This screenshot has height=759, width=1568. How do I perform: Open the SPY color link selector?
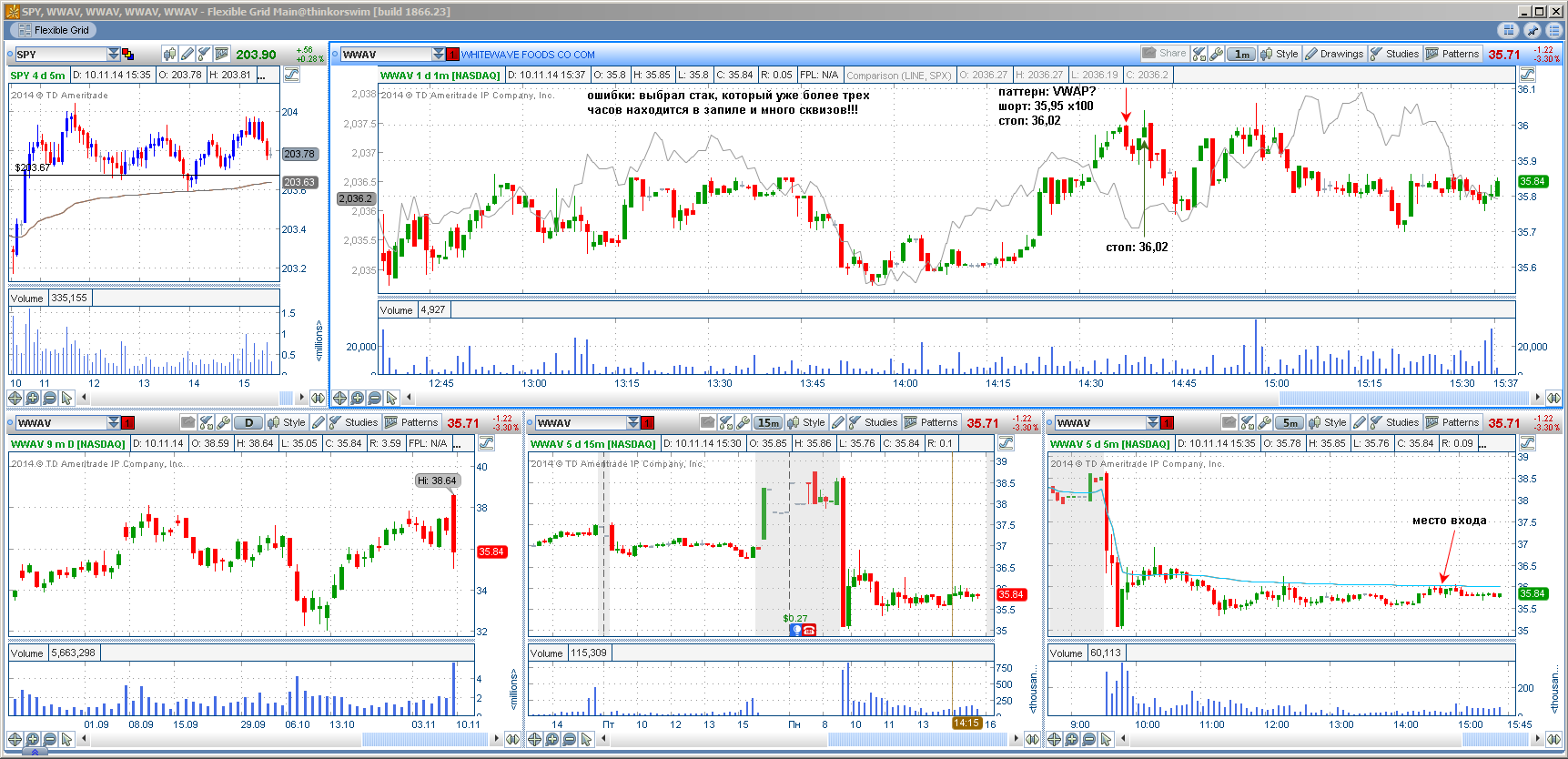pos(127,55)
